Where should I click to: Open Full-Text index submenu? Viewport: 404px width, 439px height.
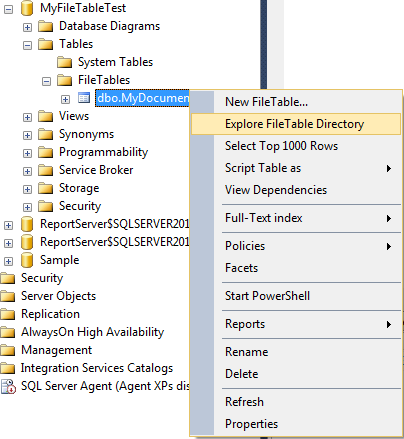point(296,218)
